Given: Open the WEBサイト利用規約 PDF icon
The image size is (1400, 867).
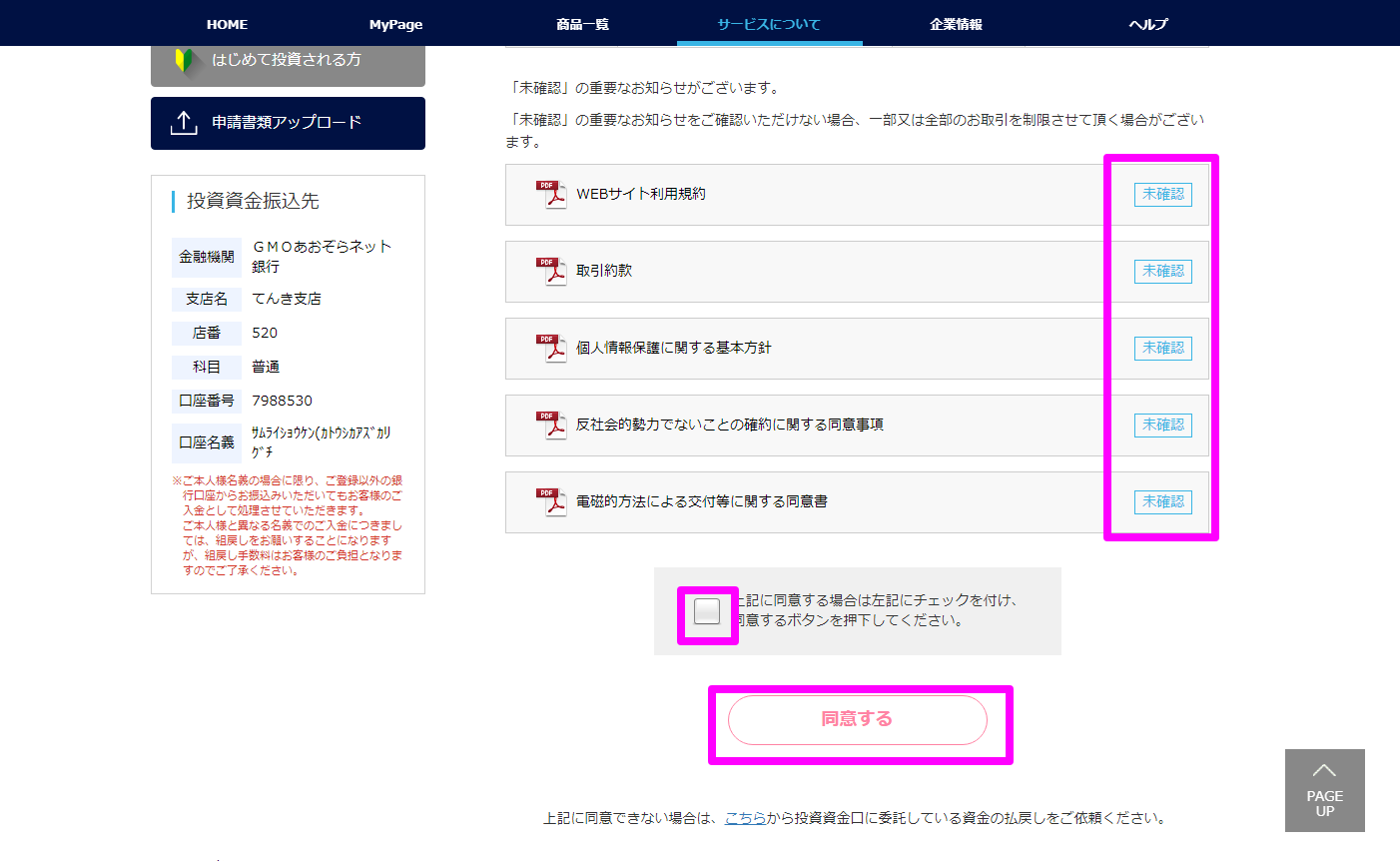Looking at the screenshot, I should coord(550,194).
